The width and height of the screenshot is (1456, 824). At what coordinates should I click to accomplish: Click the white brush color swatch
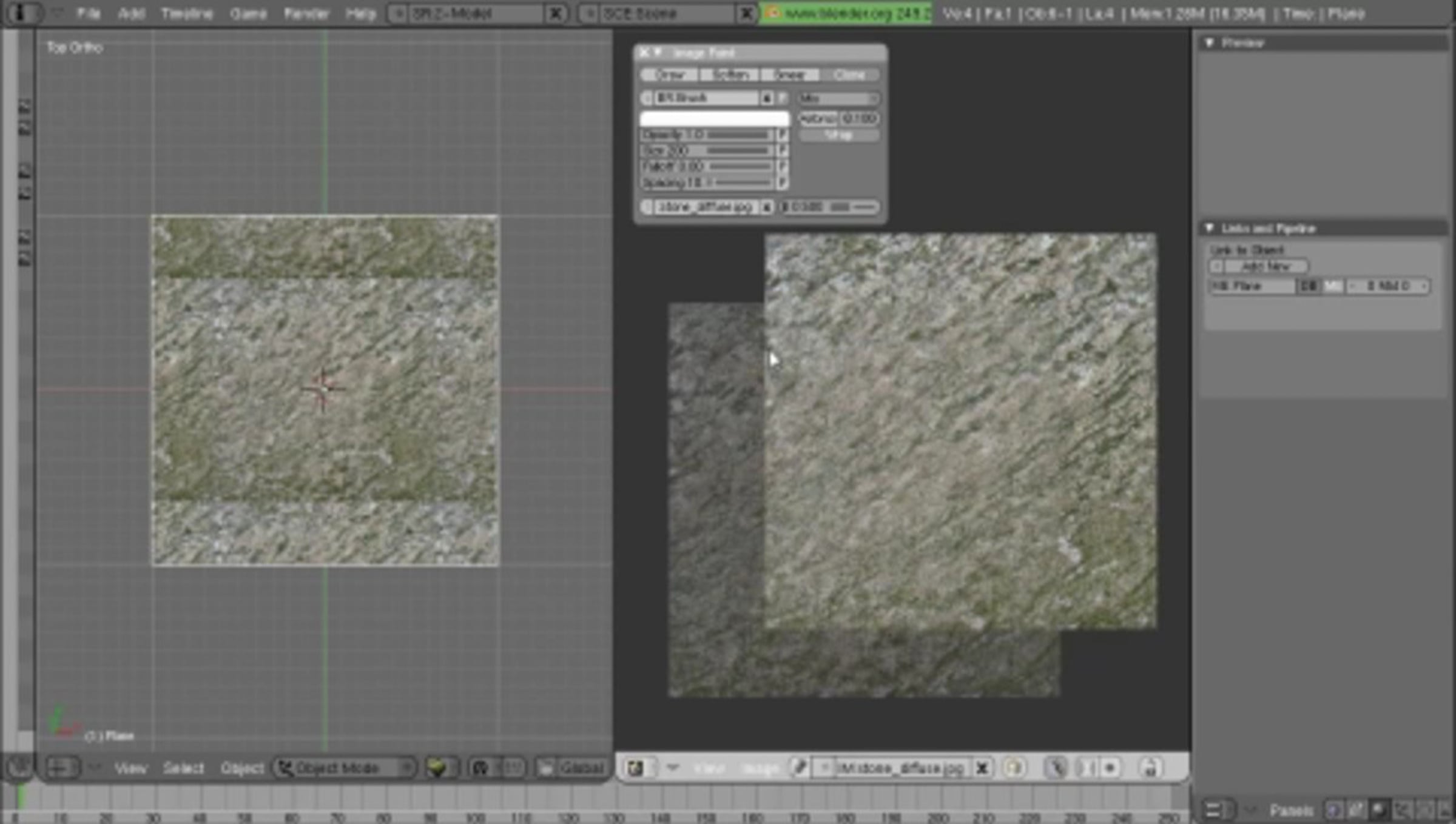click(715, 118)
